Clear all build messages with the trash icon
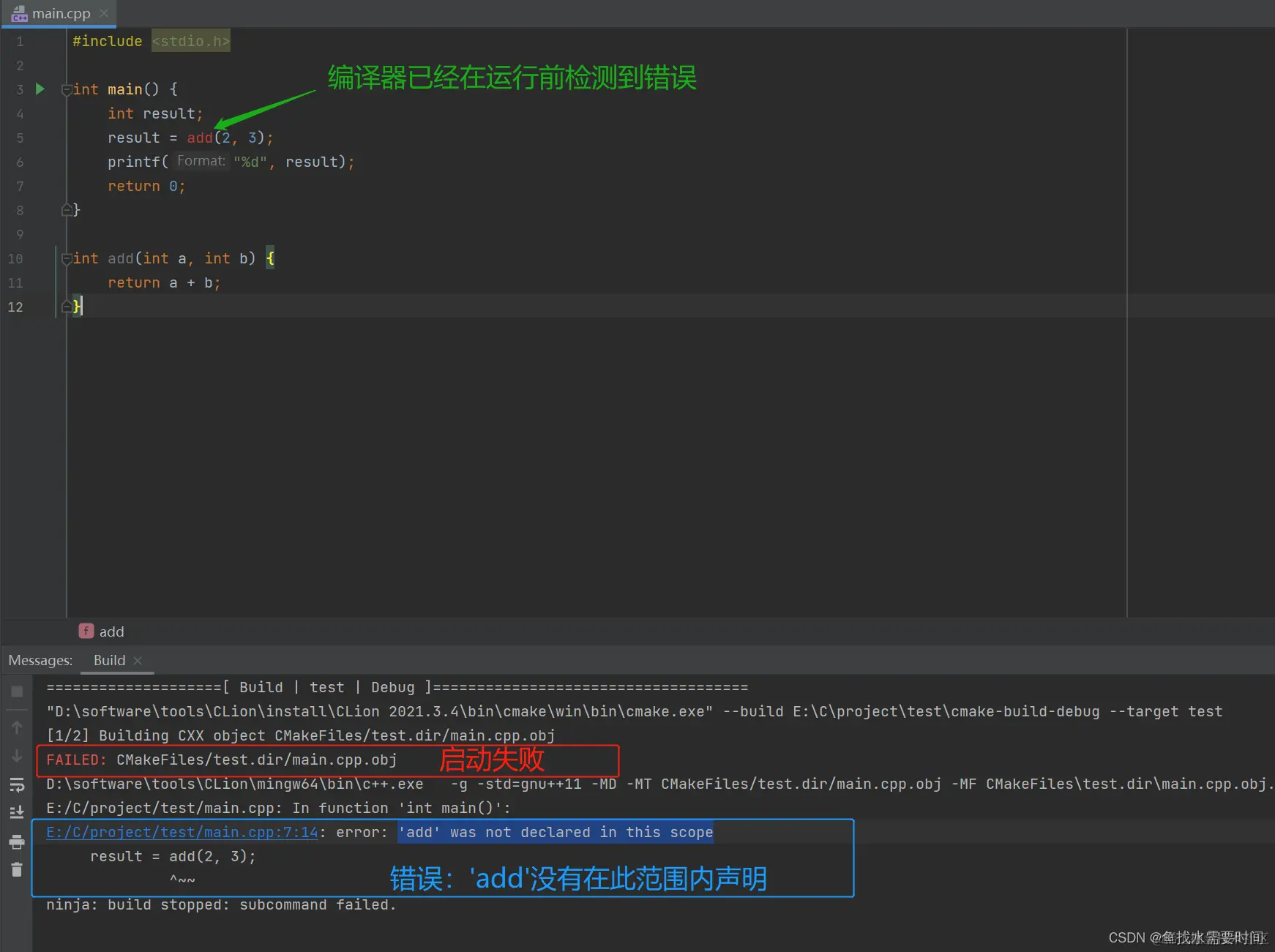 [x=17, y=869]
